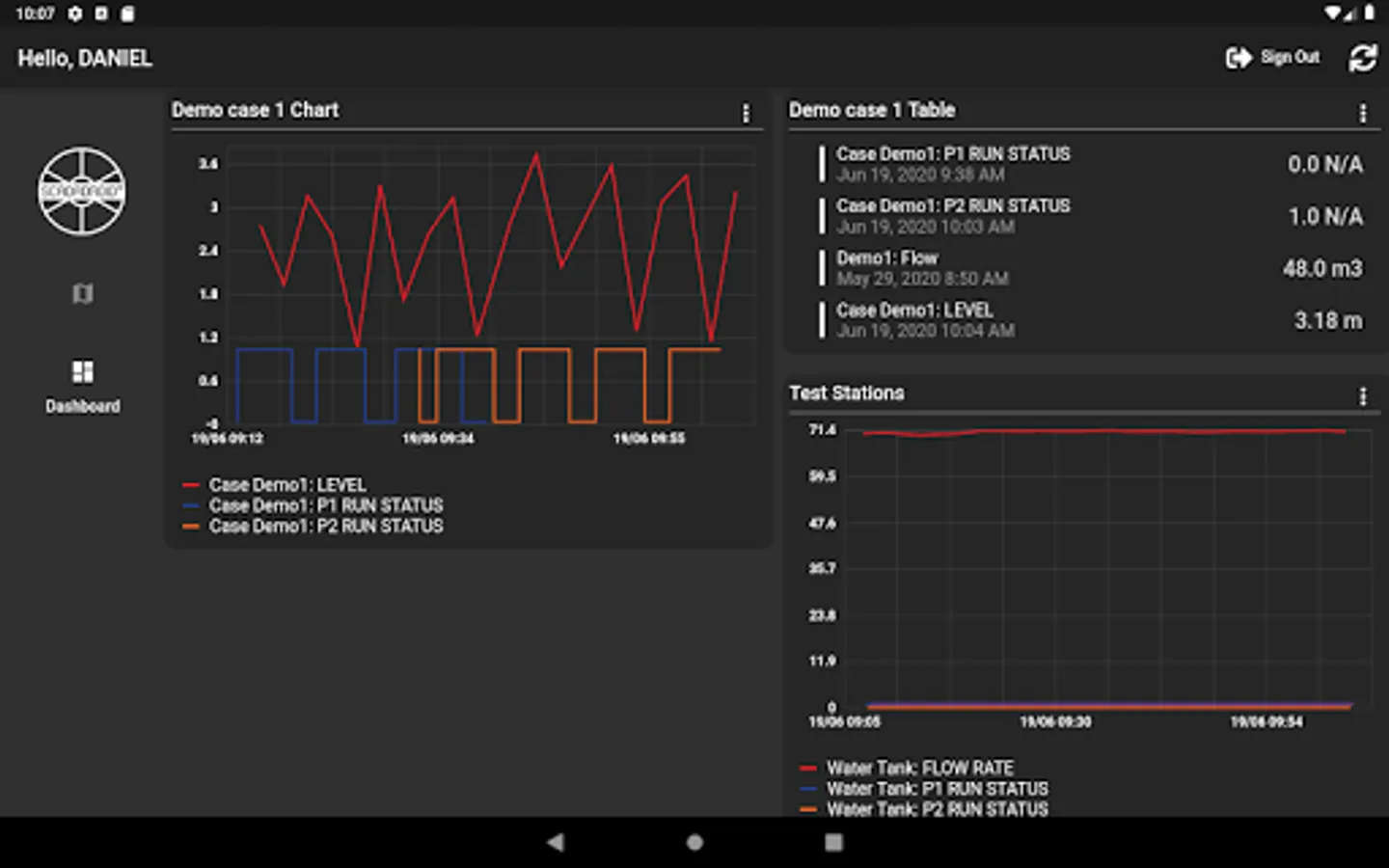This screenshot has width=1389, height=868.
Task: Toggle Water Tank: P1 RUN STATUS legend series
Action: tap(924, 789)
